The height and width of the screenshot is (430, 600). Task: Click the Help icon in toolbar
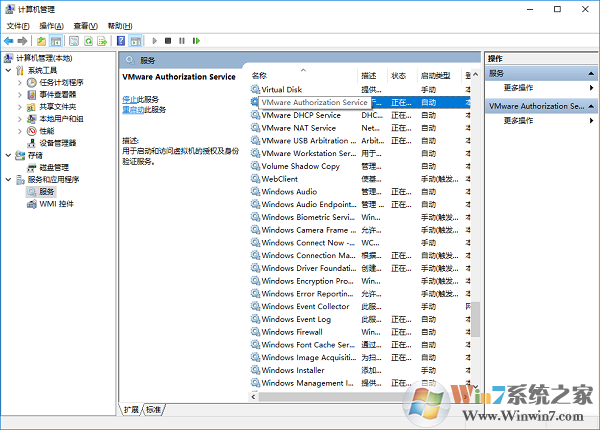coord(121,41)
